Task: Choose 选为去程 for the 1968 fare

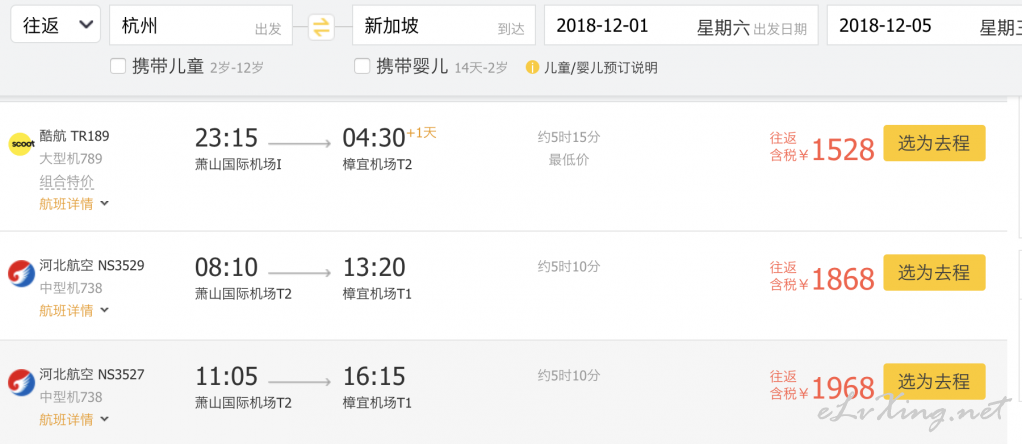Action: click(934, 381)
